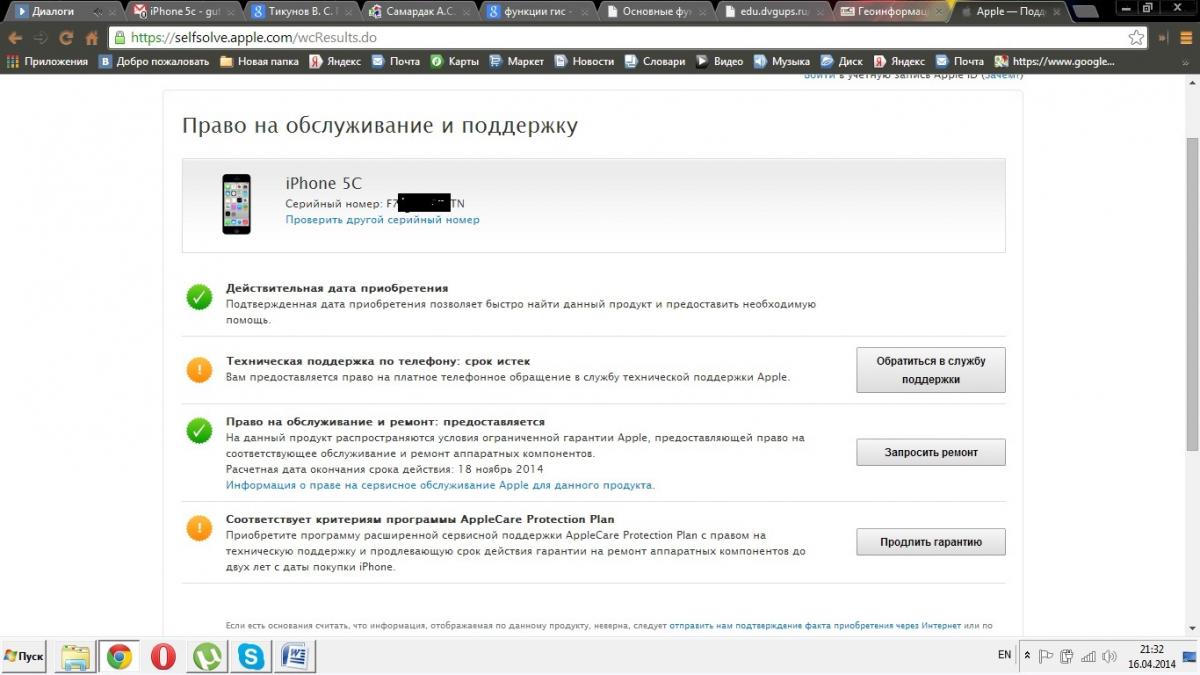Open the browser home page icon
Viewport: 1200px width, 675px height.
[91, 38]
